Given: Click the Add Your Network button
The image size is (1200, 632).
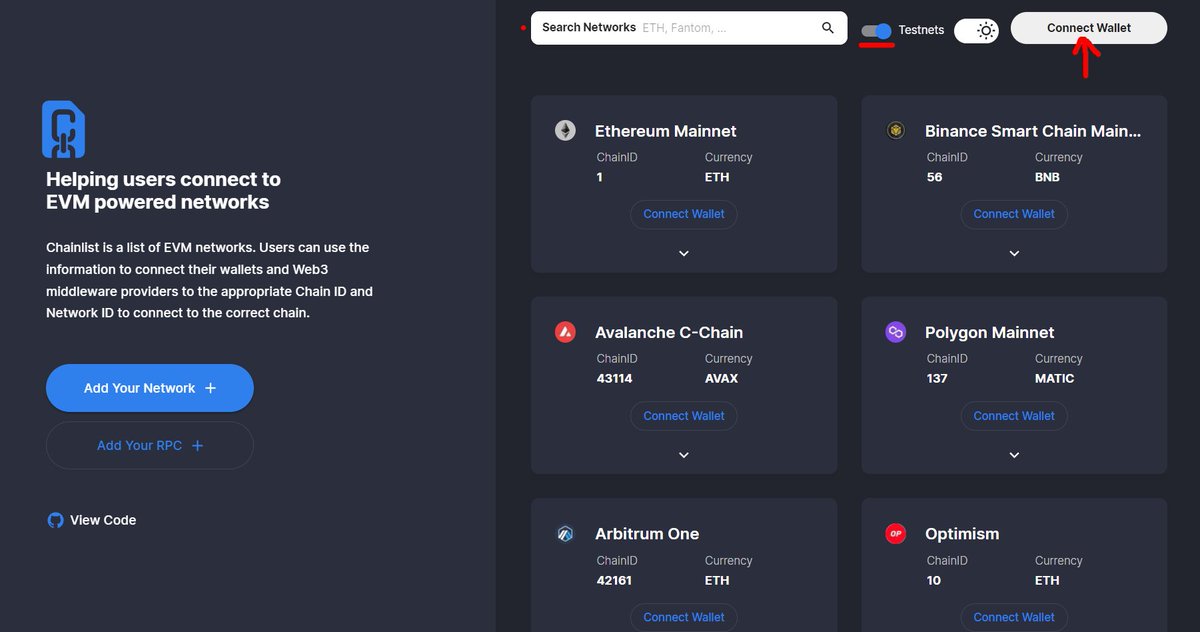Looking at the screenshot, I should tap(150, 388).
